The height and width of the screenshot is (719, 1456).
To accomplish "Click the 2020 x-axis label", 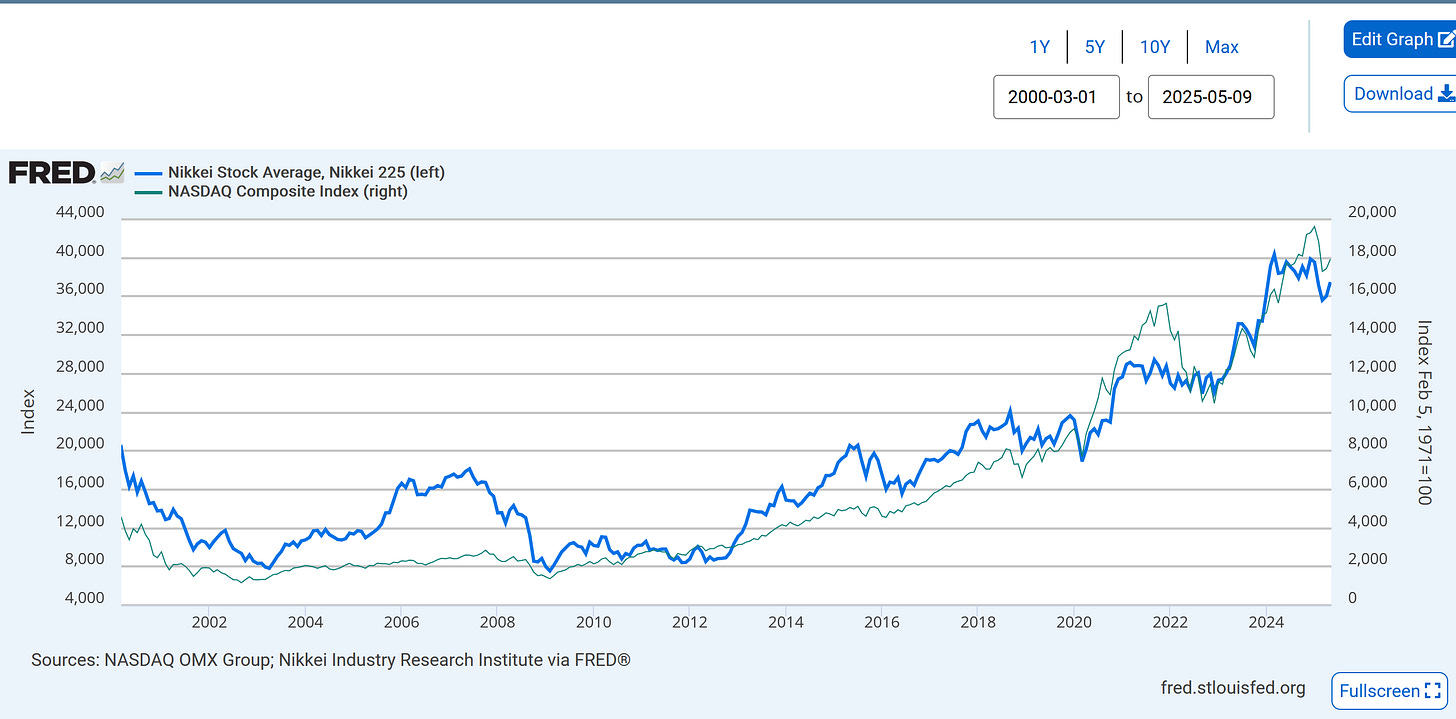I will point(1074,622).
